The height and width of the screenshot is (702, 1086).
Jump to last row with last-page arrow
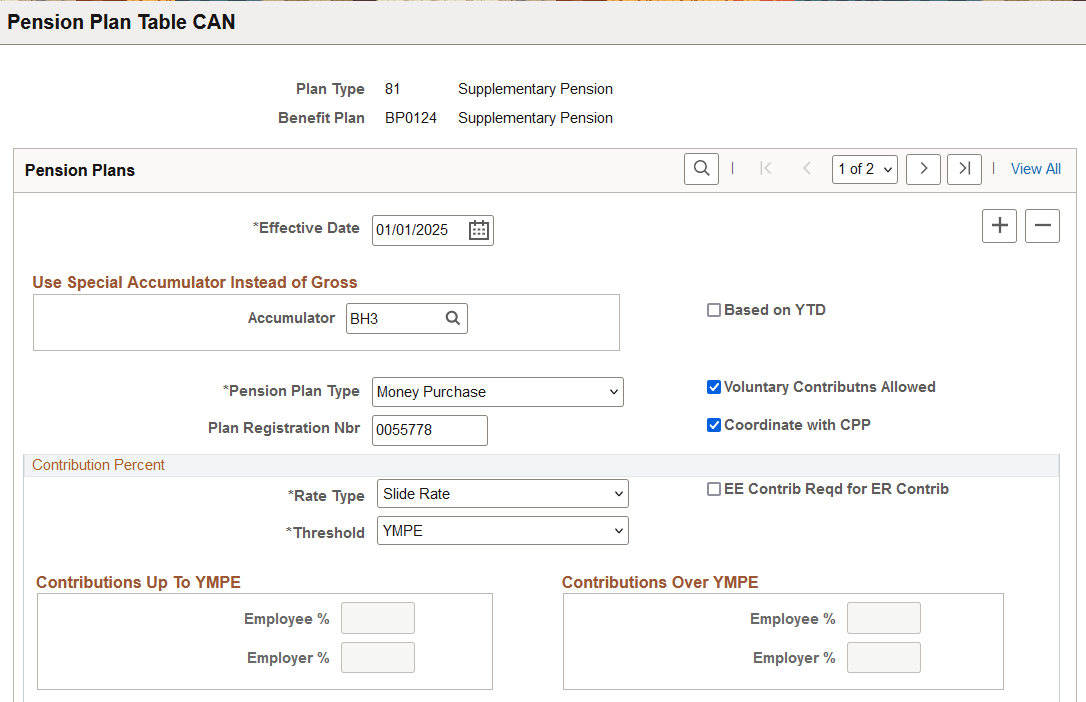coord(964,169)
